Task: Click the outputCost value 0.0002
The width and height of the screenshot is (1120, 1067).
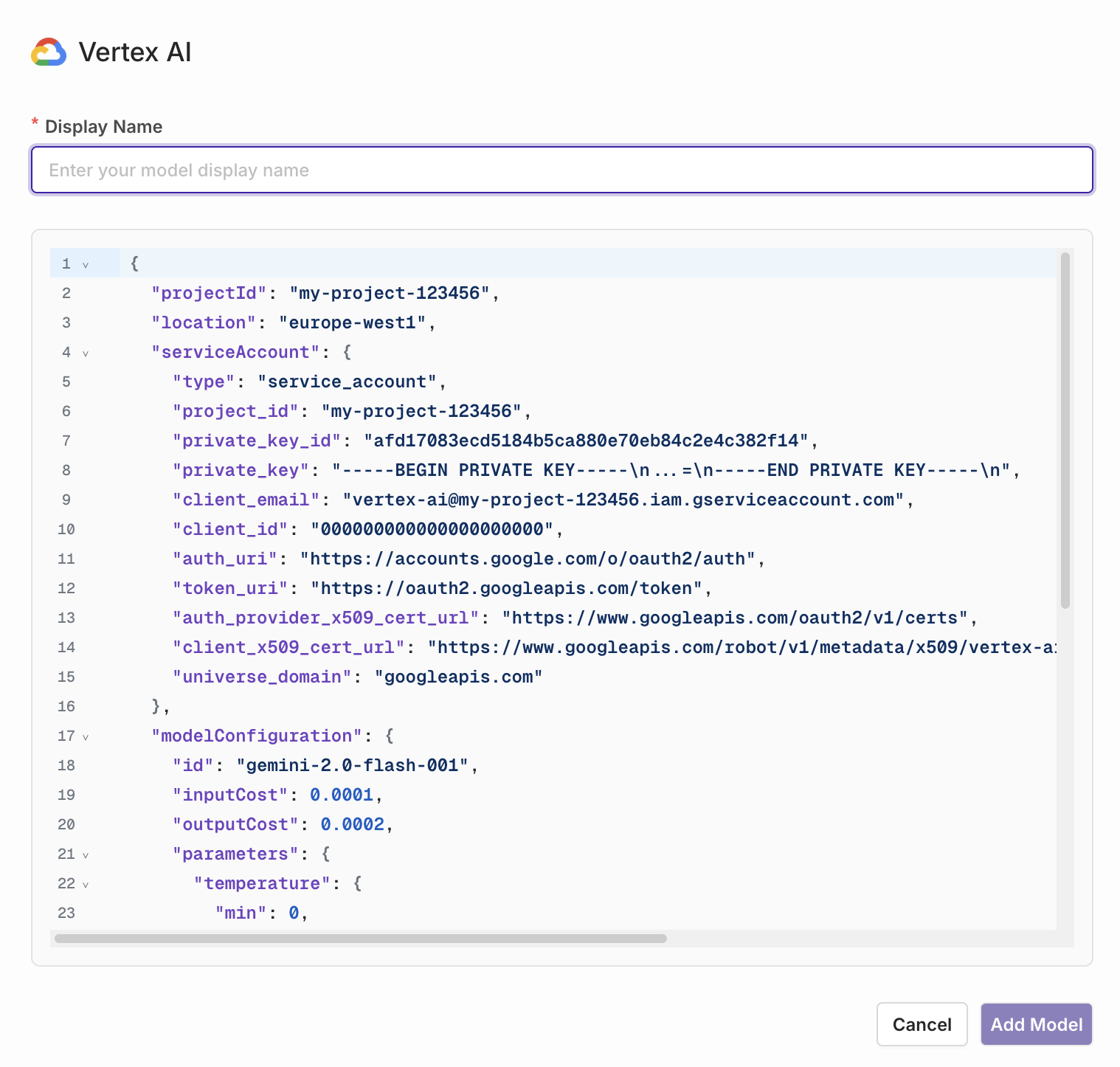Action: click(x=352, y=824)
